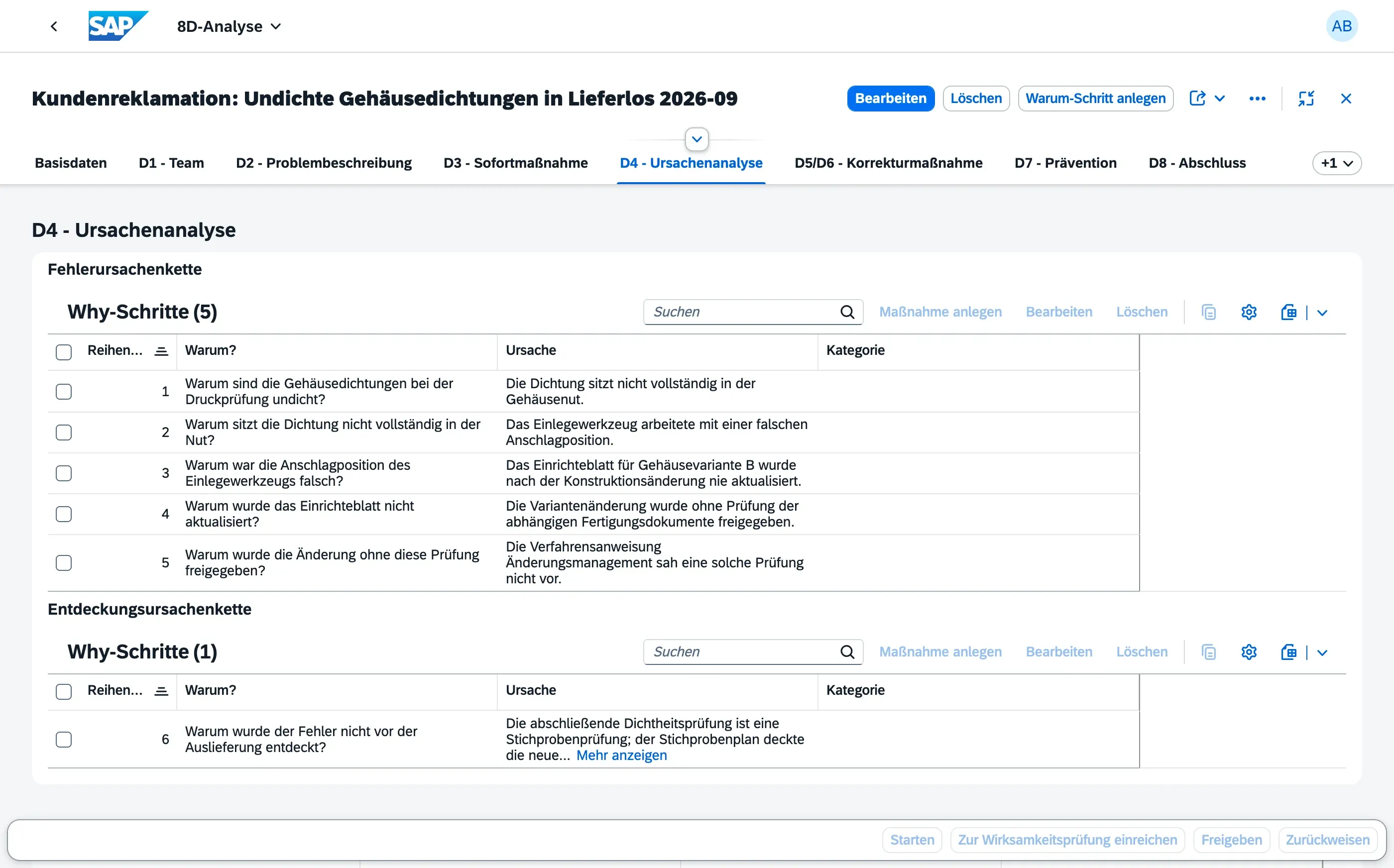Click sort icon in second table Reihen... column

(x=161, y=691)
